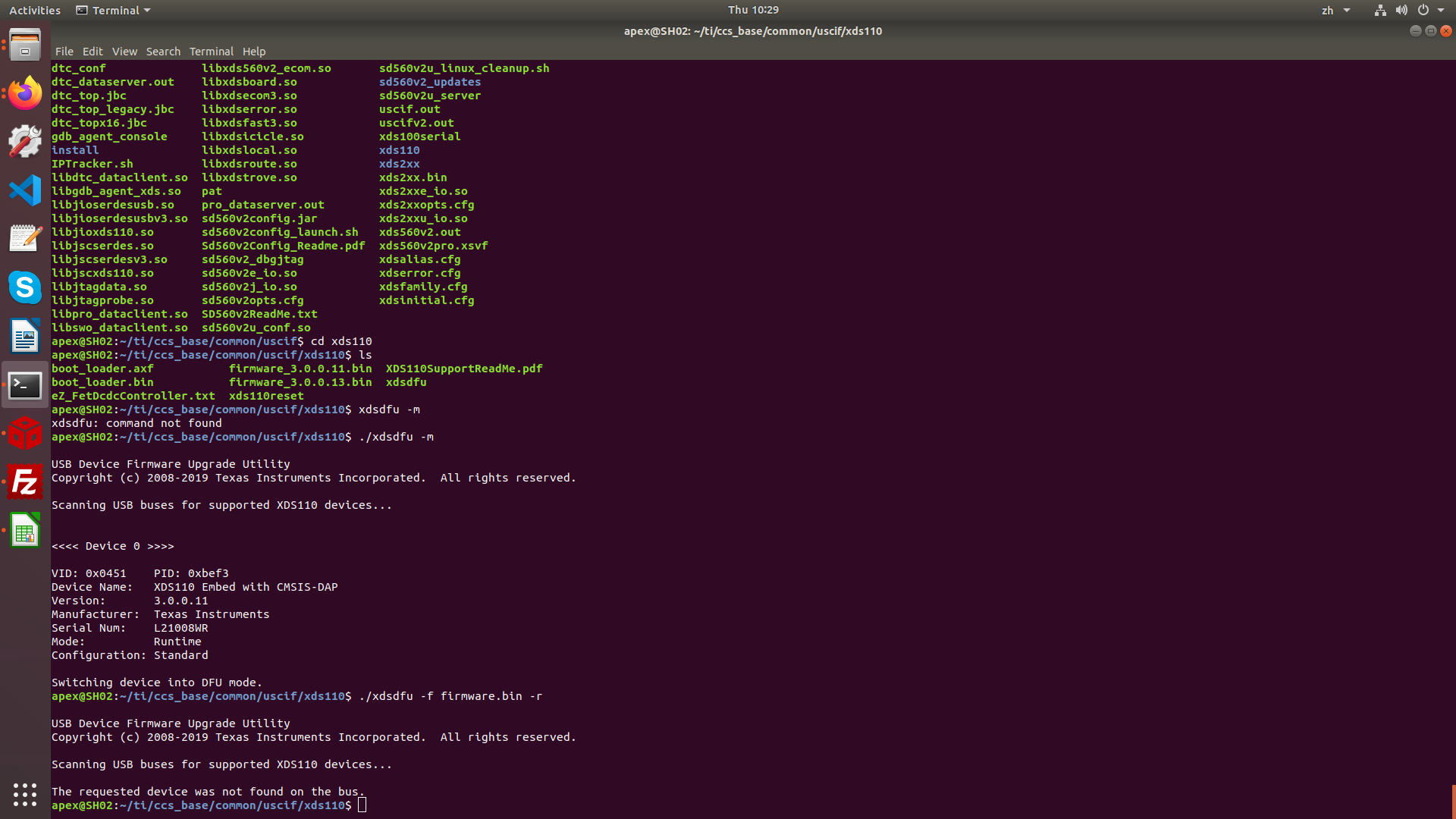The image size is (1456, 819).
Task: Show the applications grid
Action: point(25,794)
